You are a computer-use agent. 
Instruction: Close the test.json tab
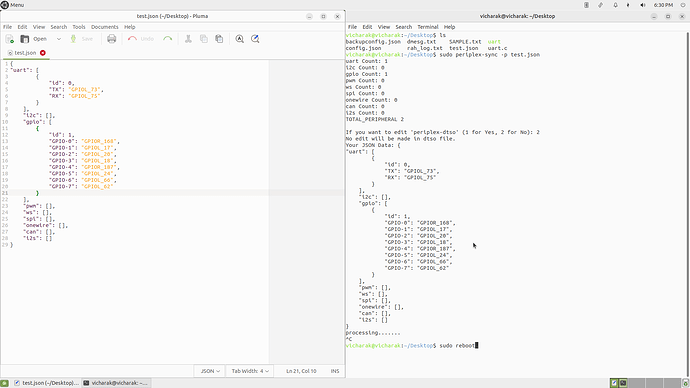click(x=43, y=53)
